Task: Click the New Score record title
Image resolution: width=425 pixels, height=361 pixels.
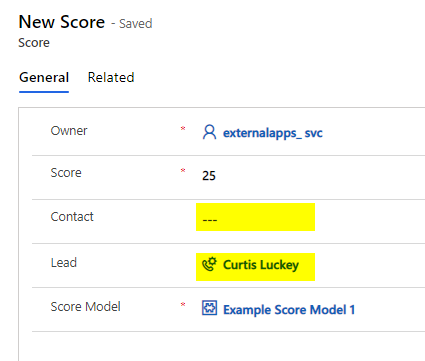Action: (x=62, y=22)
